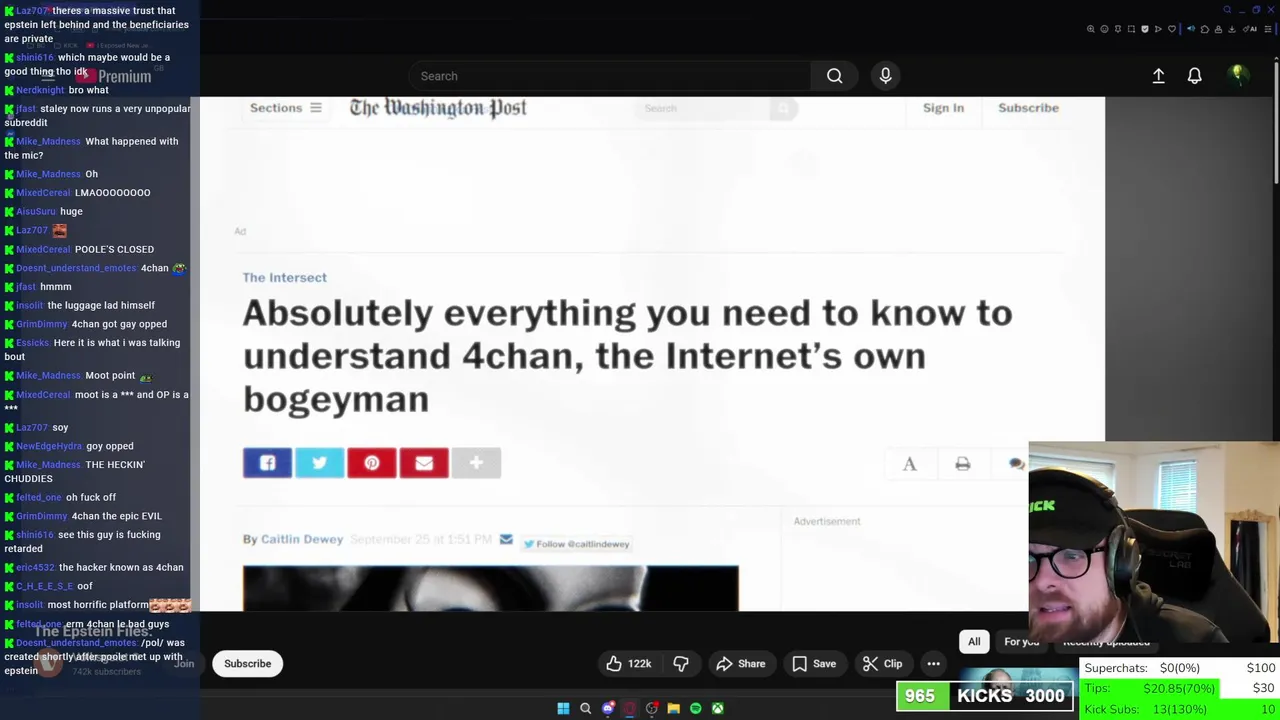This screenshot has width=1280, height=720.
Task: Click the article print icon
Action: [962, 464]
